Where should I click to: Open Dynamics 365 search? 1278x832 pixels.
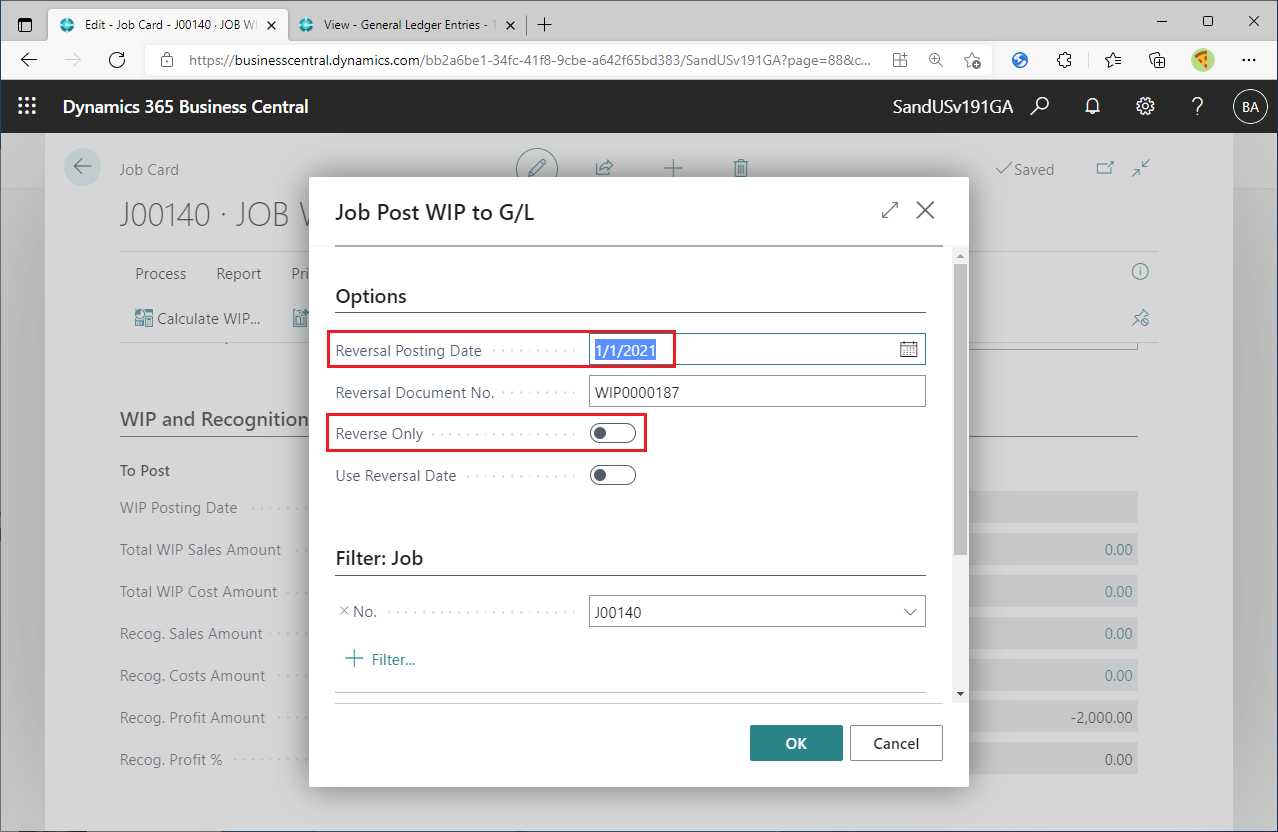1040,106
